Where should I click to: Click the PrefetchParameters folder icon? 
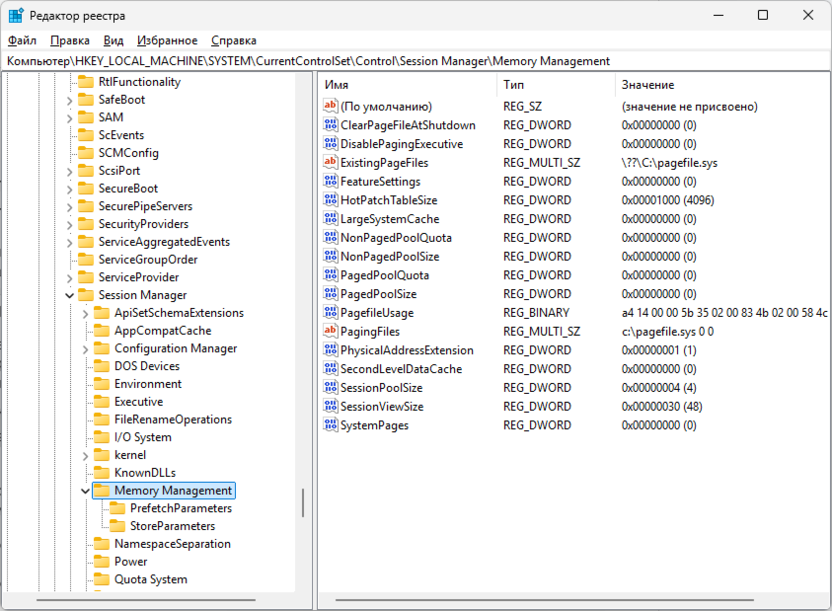117,508
